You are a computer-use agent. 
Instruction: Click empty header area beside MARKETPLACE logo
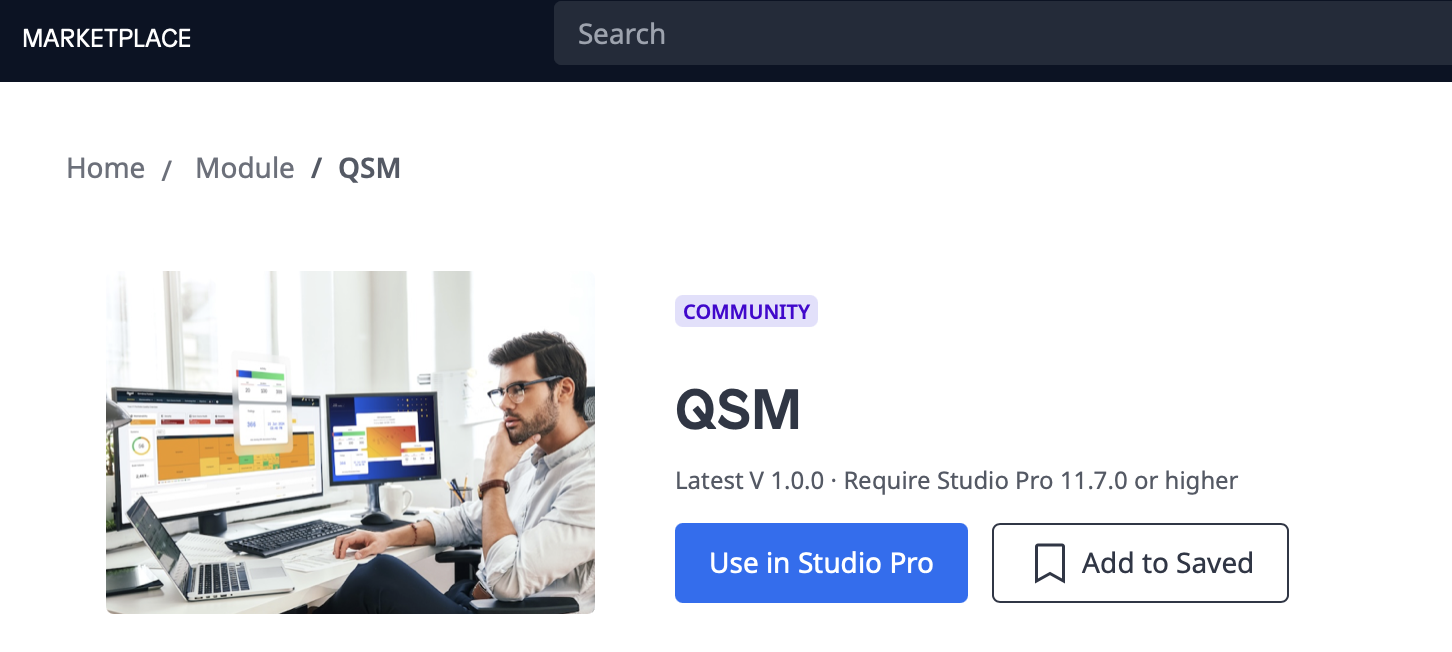click(x=372, y=38)
